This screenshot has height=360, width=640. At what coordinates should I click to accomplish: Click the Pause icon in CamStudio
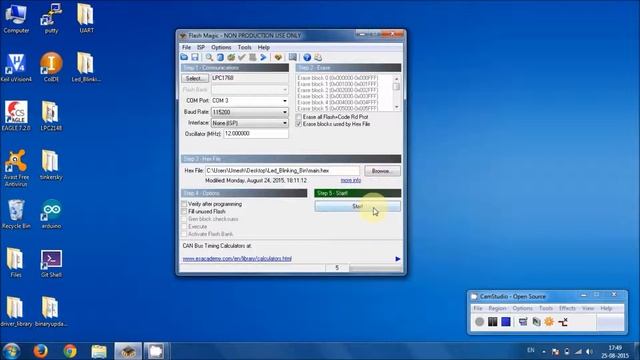[x=493, y=322]
